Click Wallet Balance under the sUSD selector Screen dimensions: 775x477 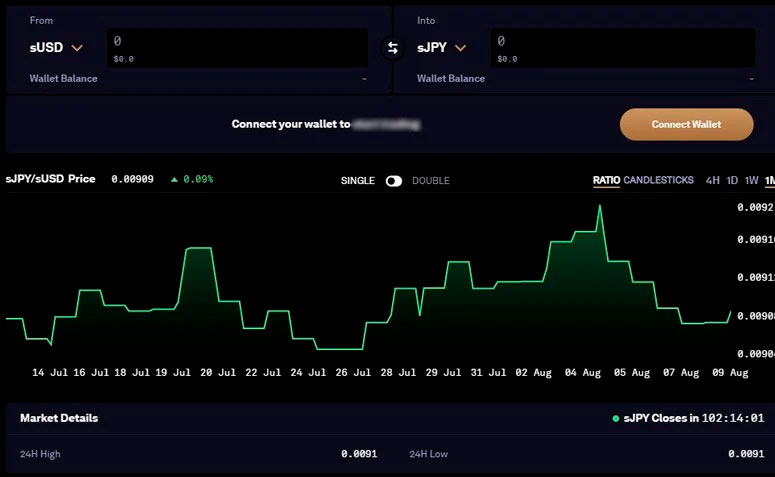click(x=64, y=78)
